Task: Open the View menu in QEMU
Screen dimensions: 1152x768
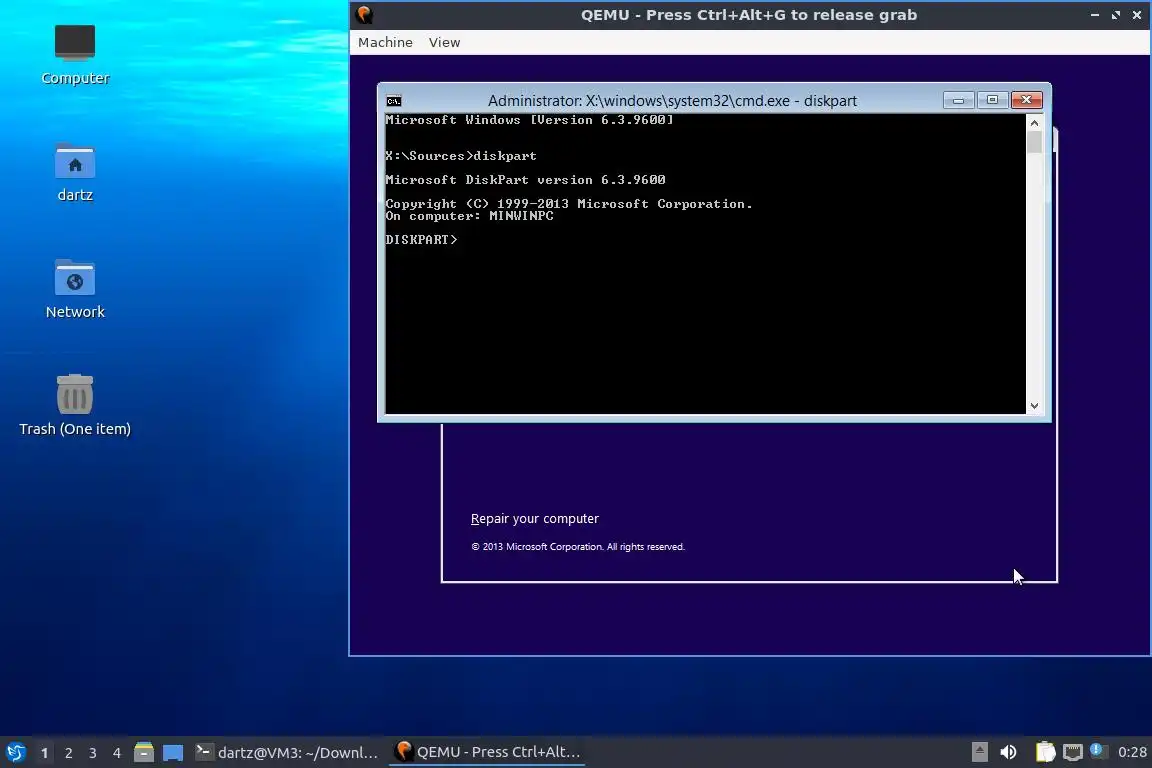Action: 444,43
